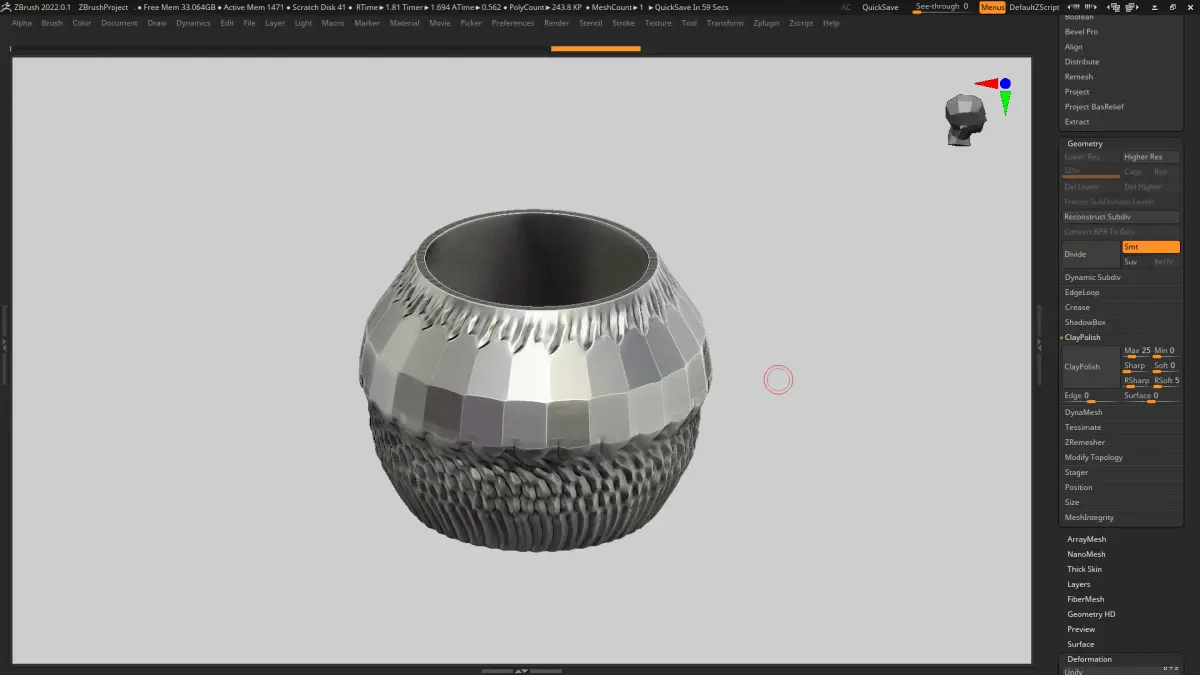Click the red X axis cone
Screen dimensions: 1200x675
[x=986, y=84]
